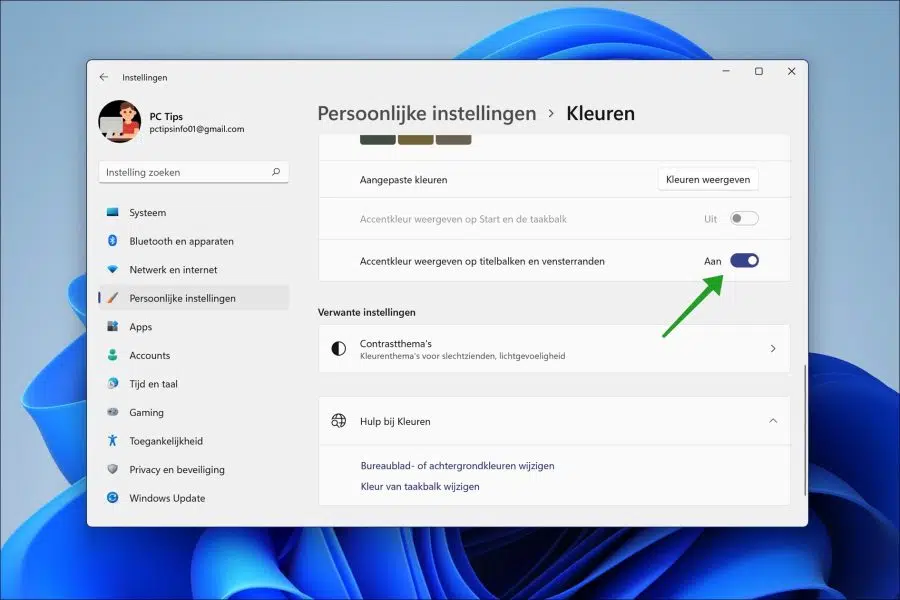Open Systeem settings category
This screenshot has height=600, width=900.
[194, 212]
